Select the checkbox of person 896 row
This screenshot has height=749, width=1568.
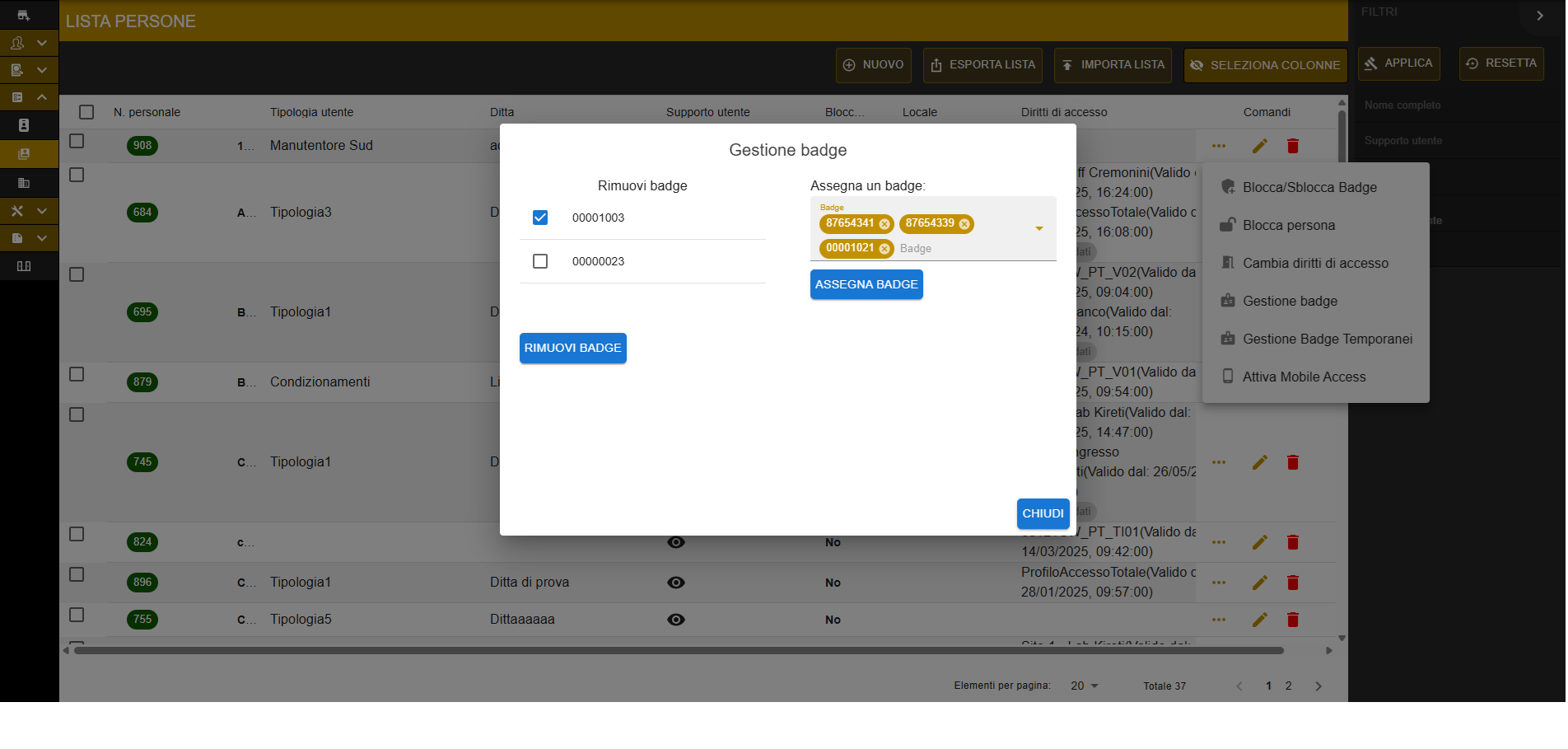(77, 574)
